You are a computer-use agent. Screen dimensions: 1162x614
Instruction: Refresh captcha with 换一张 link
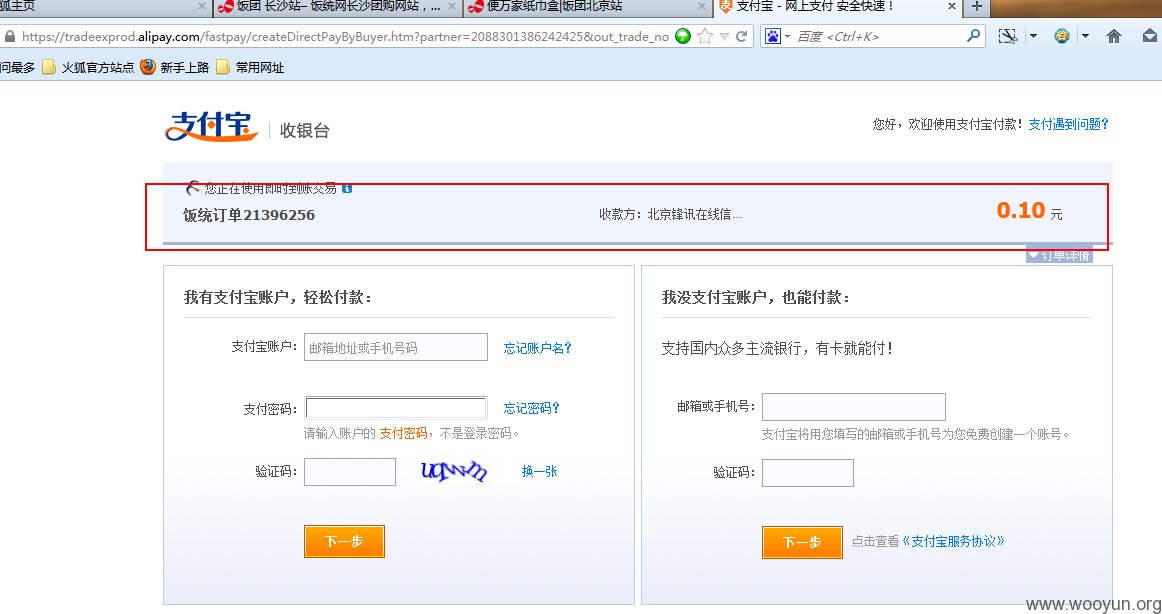pos(540,471)
